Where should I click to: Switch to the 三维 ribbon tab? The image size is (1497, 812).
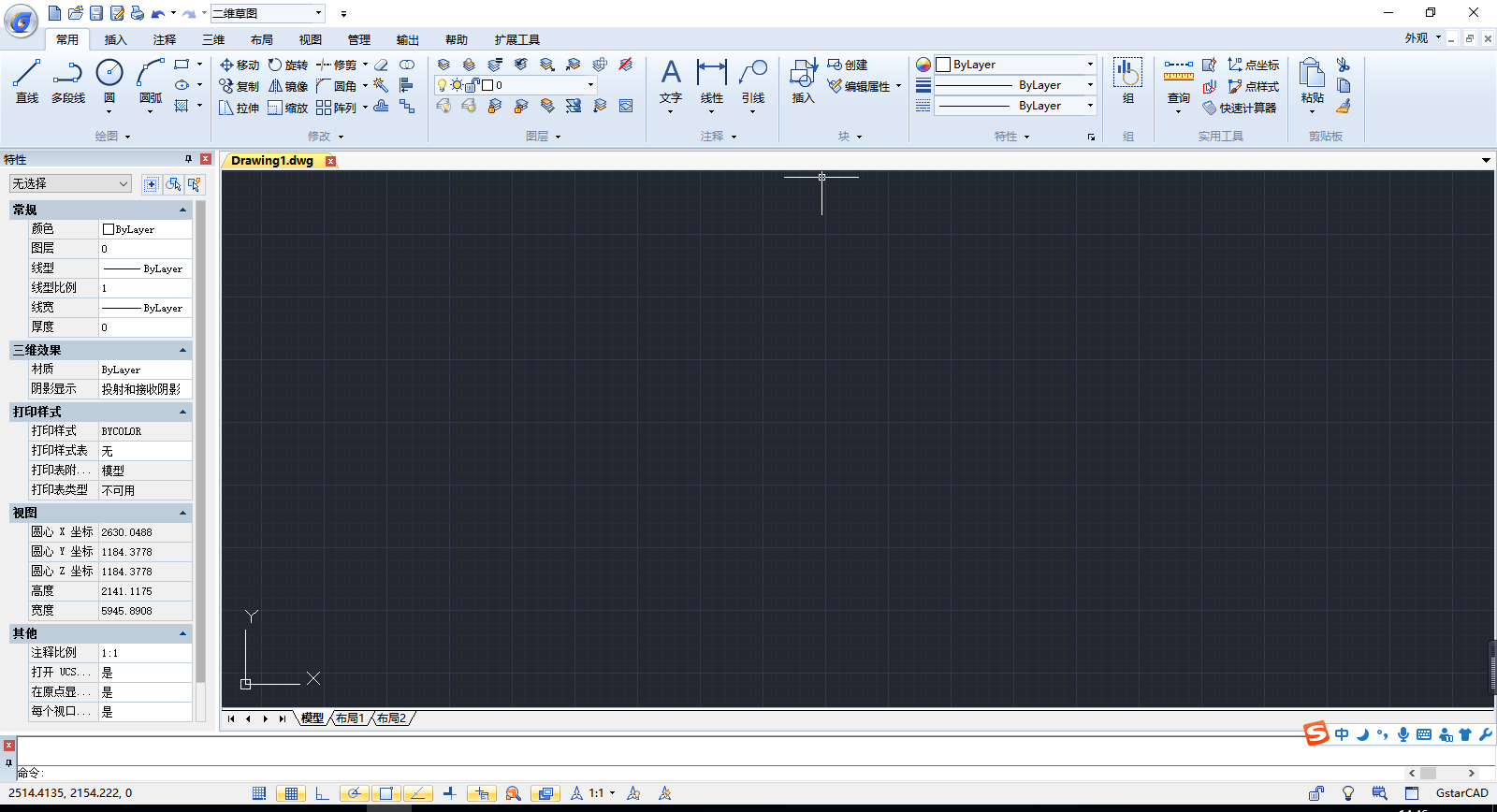tap(213, 39)
